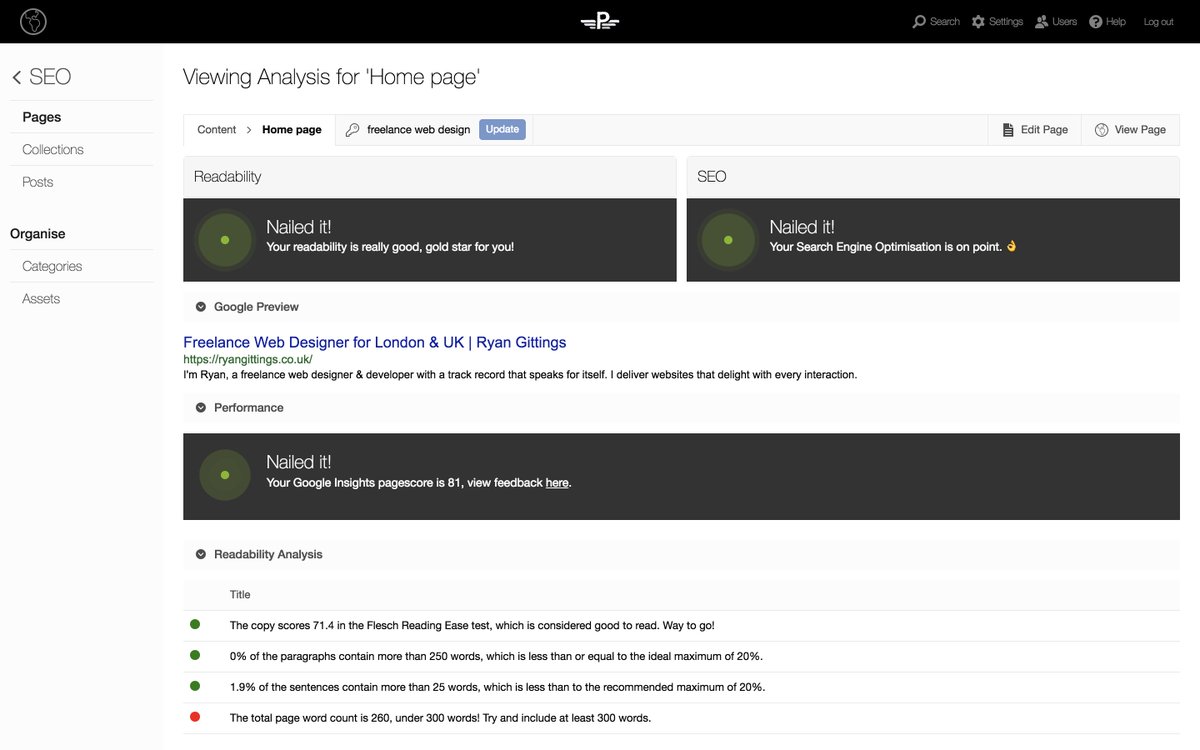The width and height of the screenshot is (1200, 750).
Task: Click the winged P logo in header
Action: [x=600, y=21]
